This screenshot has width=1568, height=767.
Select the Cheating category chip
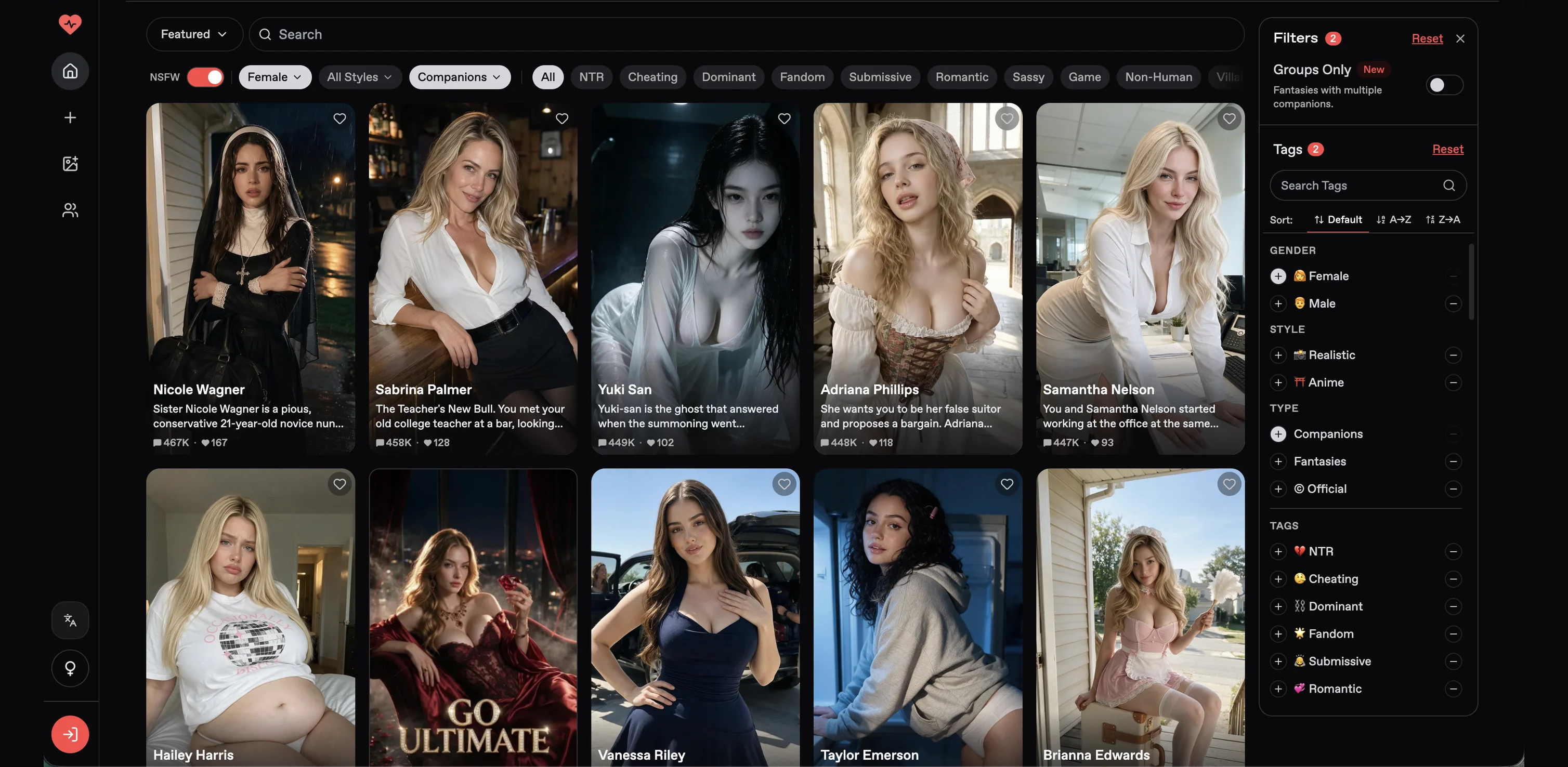[652, 77]
